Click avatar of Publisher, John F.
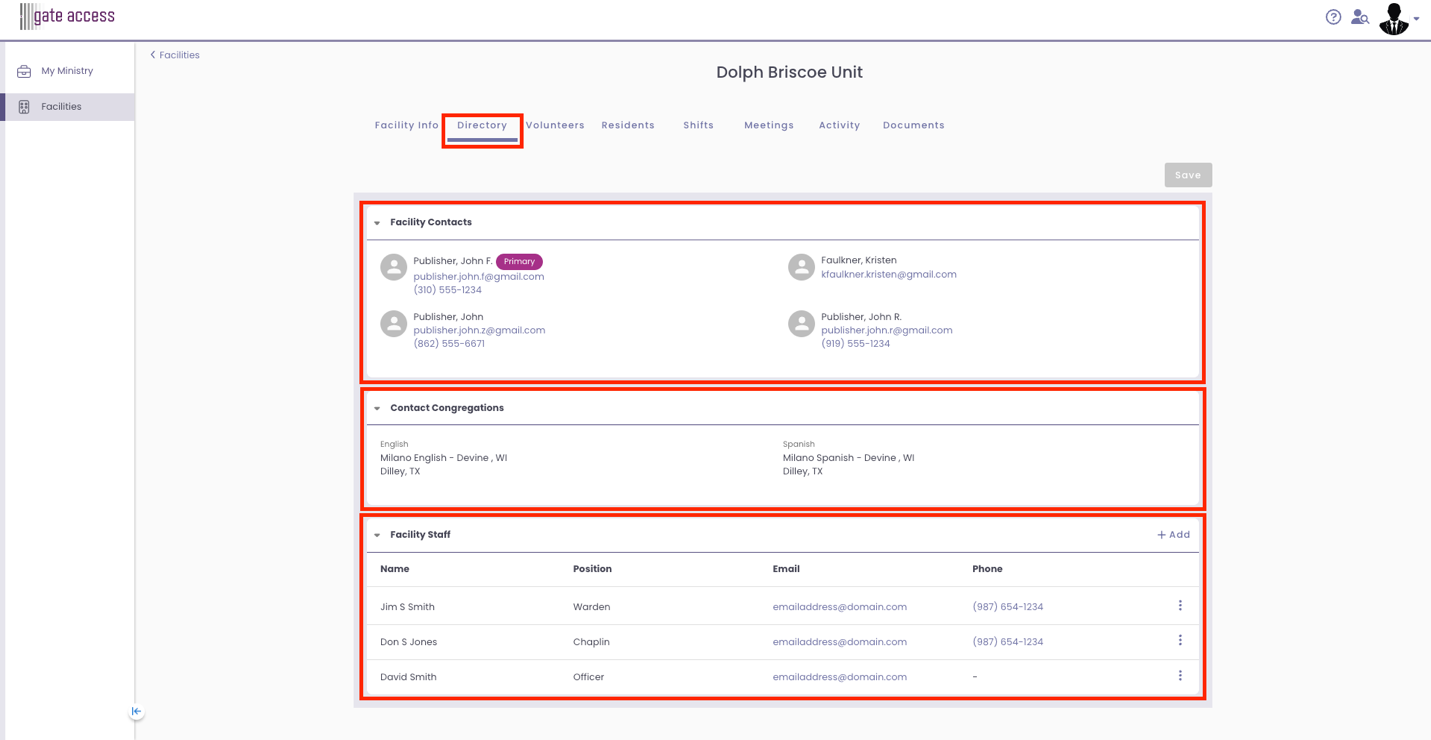 (394, 267)
